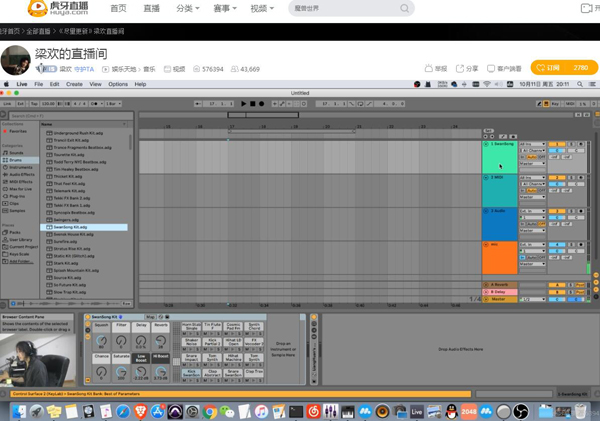
Task: Open User Library under Places
Action: click(21, 240)
